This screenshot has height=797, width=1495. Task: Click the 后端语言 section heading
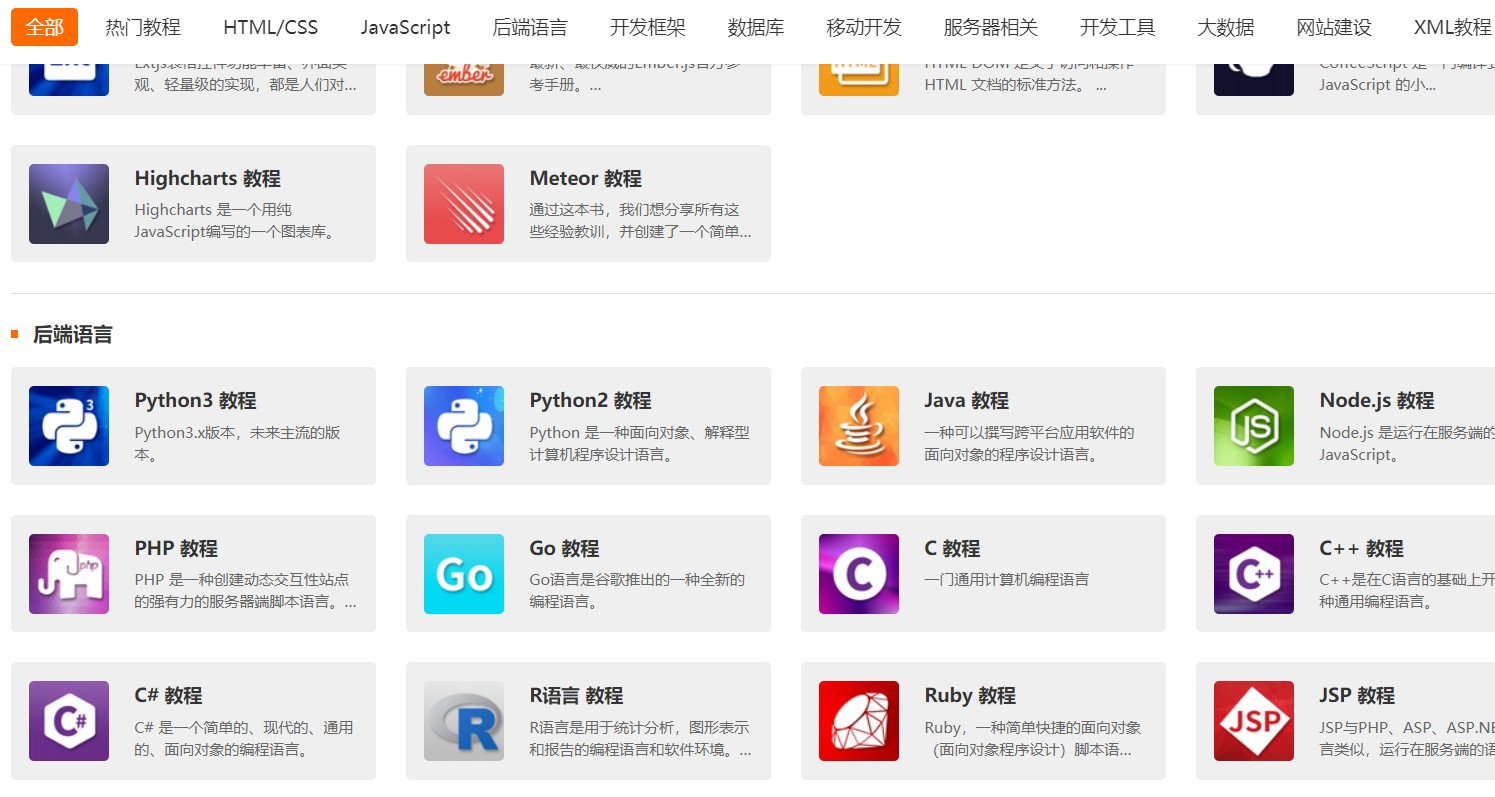(x=73, y=335)
